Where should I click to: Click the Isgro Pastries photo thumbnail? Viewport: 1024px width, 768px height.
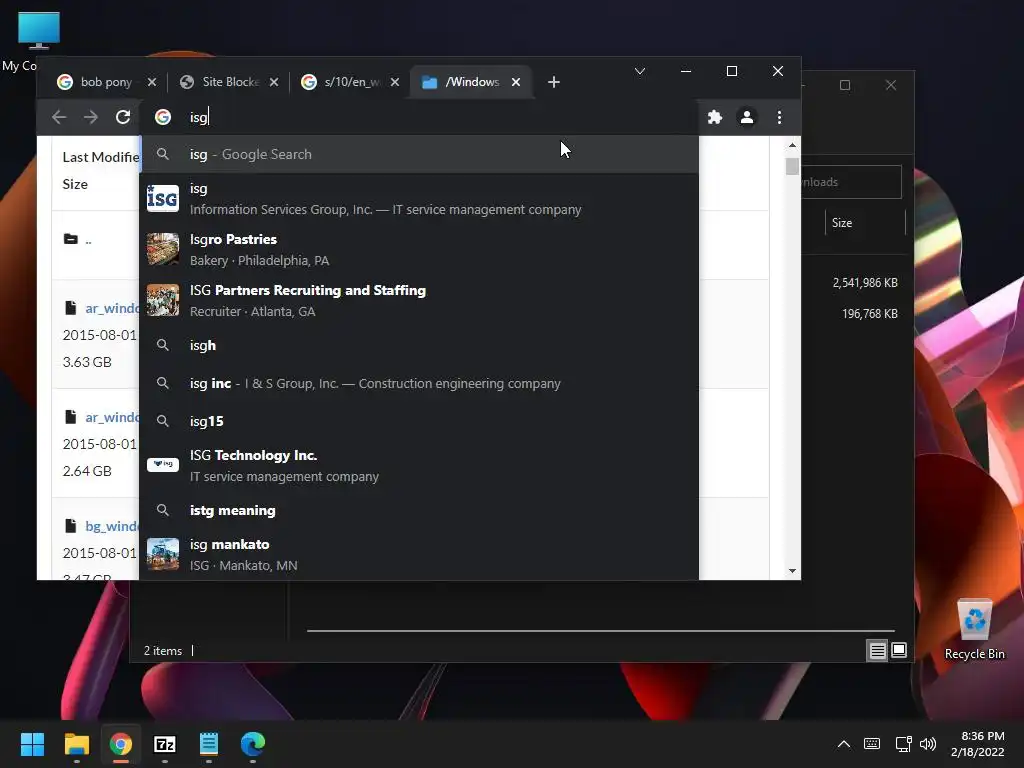[x=163, y=249]
